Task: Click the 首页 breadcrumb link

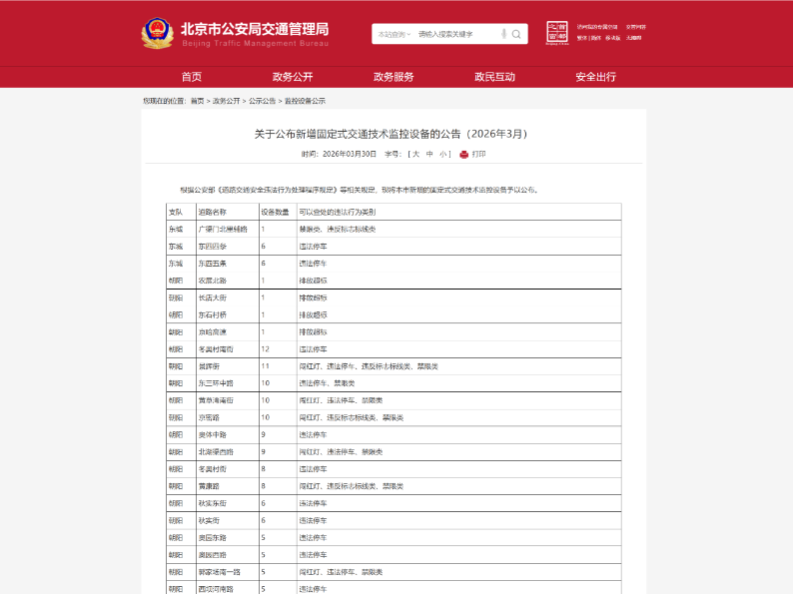Action: click(197, 101)
